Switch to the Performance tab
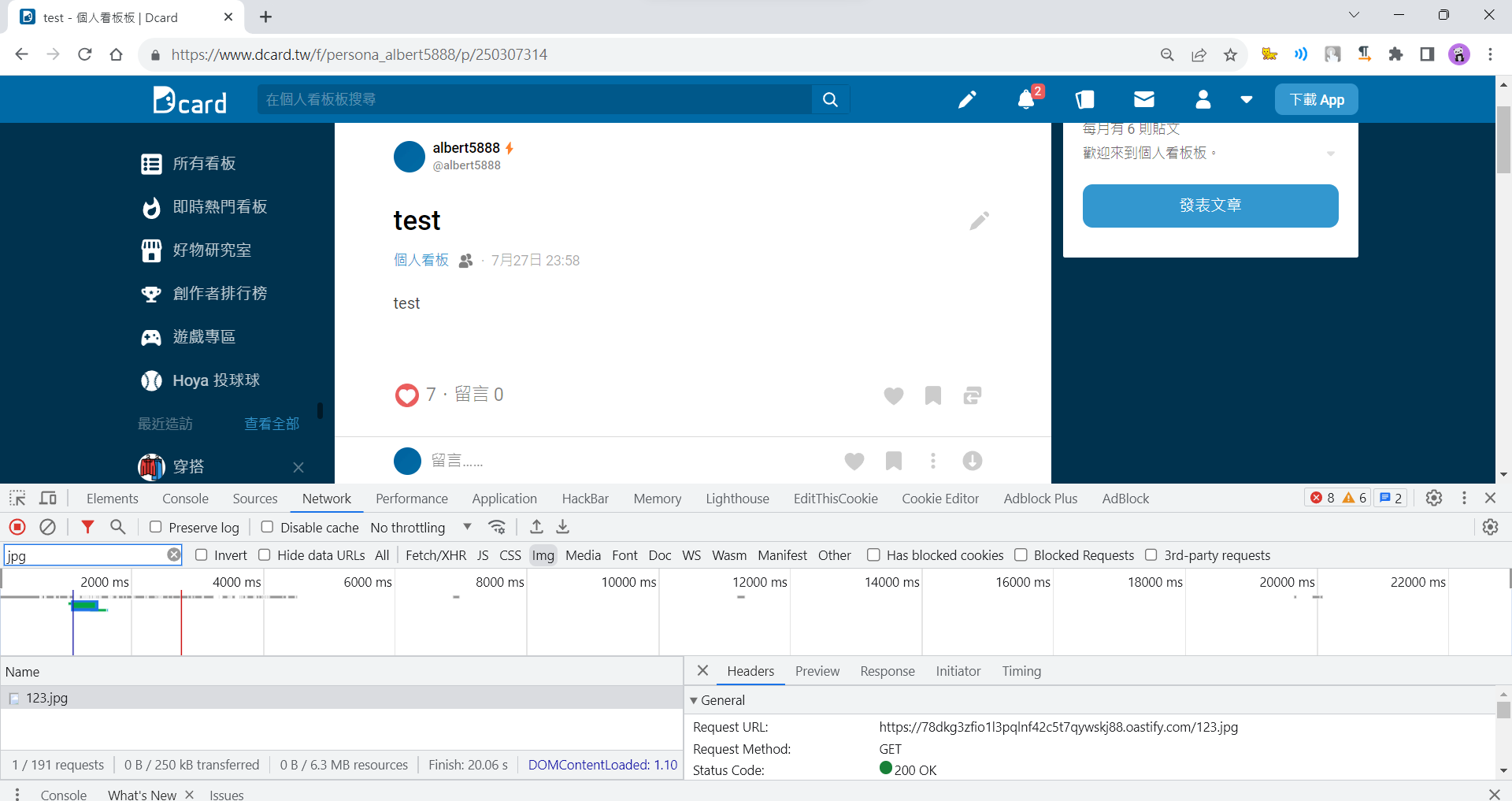The image size is (1512, 801). [412, 499]
